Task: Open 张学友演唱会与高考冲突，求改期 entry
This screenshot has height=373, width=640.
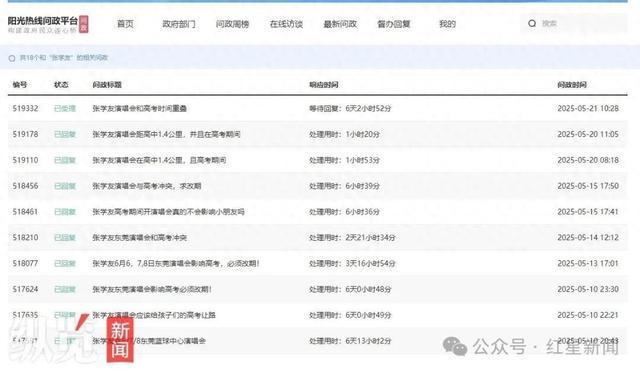Action: click(x=147, y=186)
